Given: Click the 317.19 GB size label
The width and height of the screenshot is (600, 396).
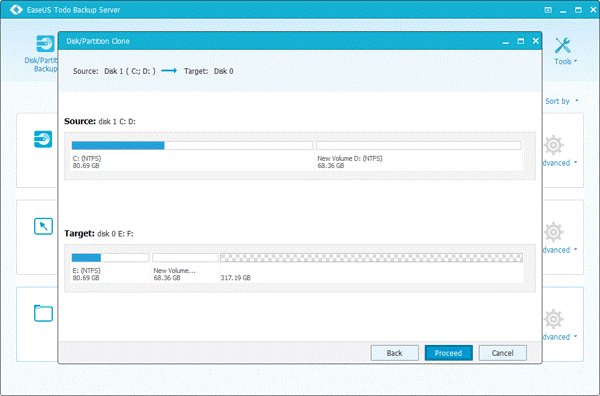Looking at the screenshot, I should tap(235, 278).
